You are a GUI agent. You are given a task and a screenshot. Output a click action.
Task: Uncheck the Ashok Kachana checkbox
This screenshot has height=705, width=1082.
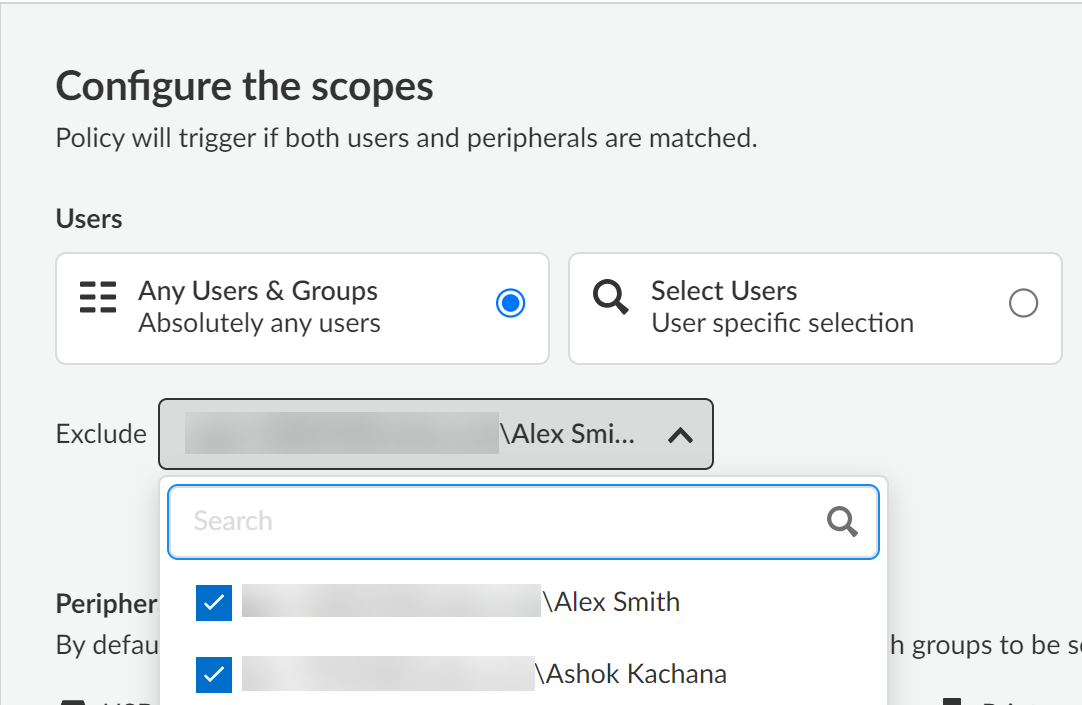tap(215, 675)
